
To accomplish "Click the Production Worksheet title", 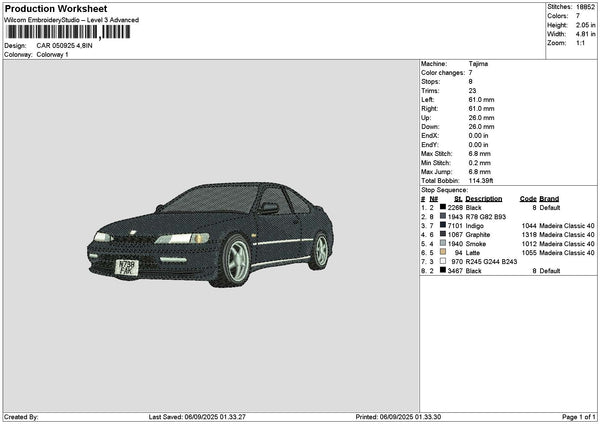I will [x=56, y=8].
